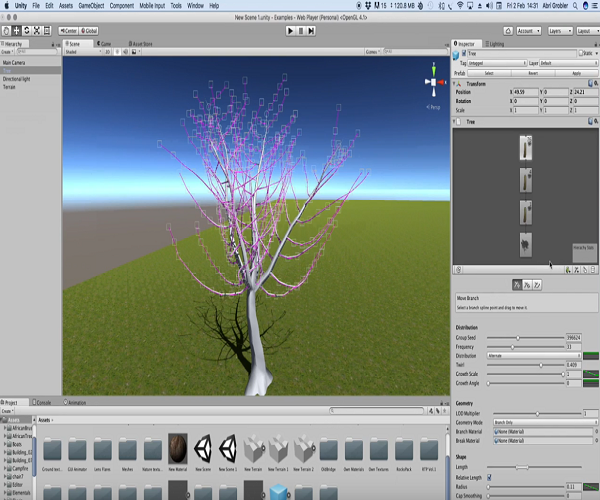
Task: Select the Move (translate) tool
Action: tap(16, 31)
